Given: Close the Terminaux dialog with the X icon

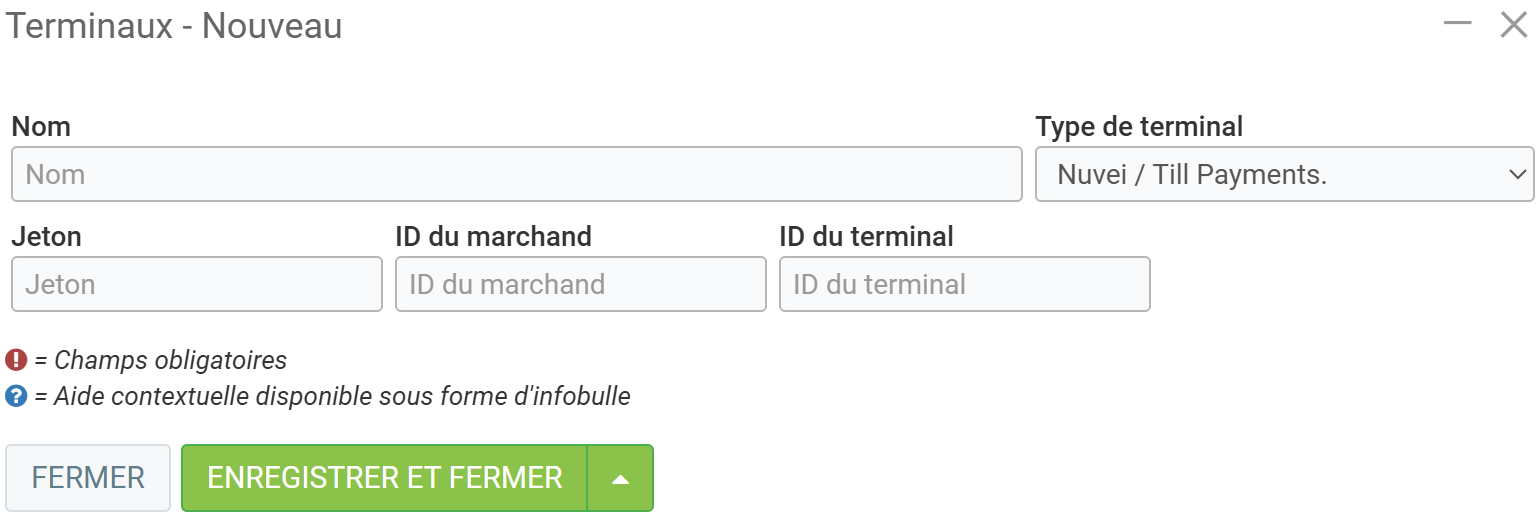Looking at the screenshot, I should point(1514,25).
